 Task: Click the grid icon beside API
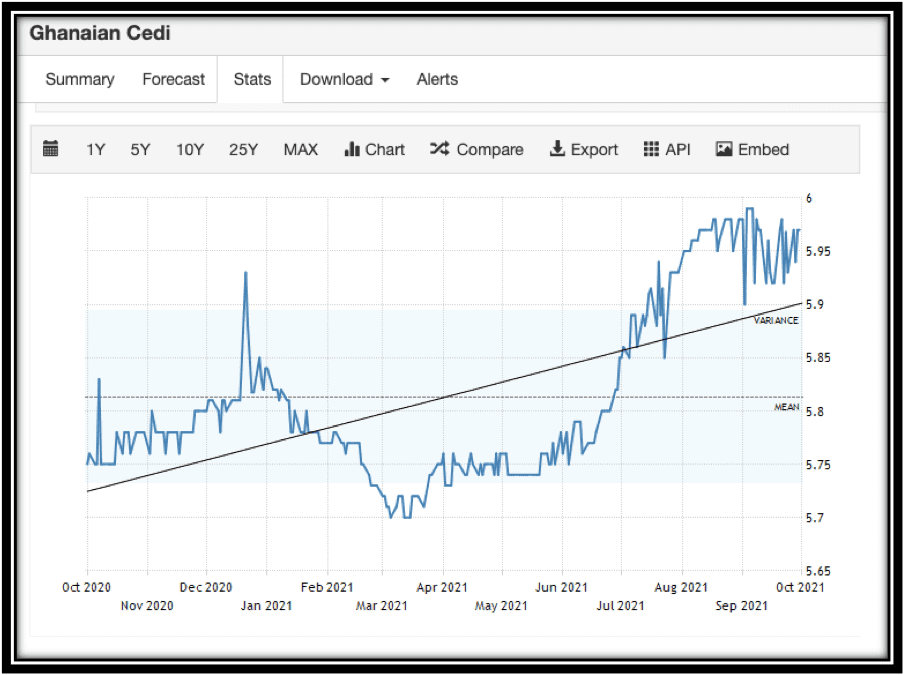pyautogui.click(x=651, y=149)
